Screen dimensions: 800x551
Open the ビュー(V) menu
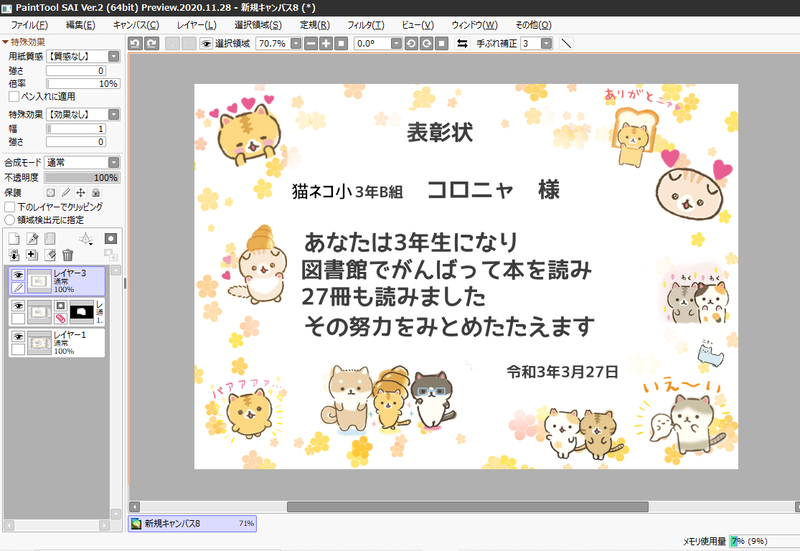pos(417,25)
